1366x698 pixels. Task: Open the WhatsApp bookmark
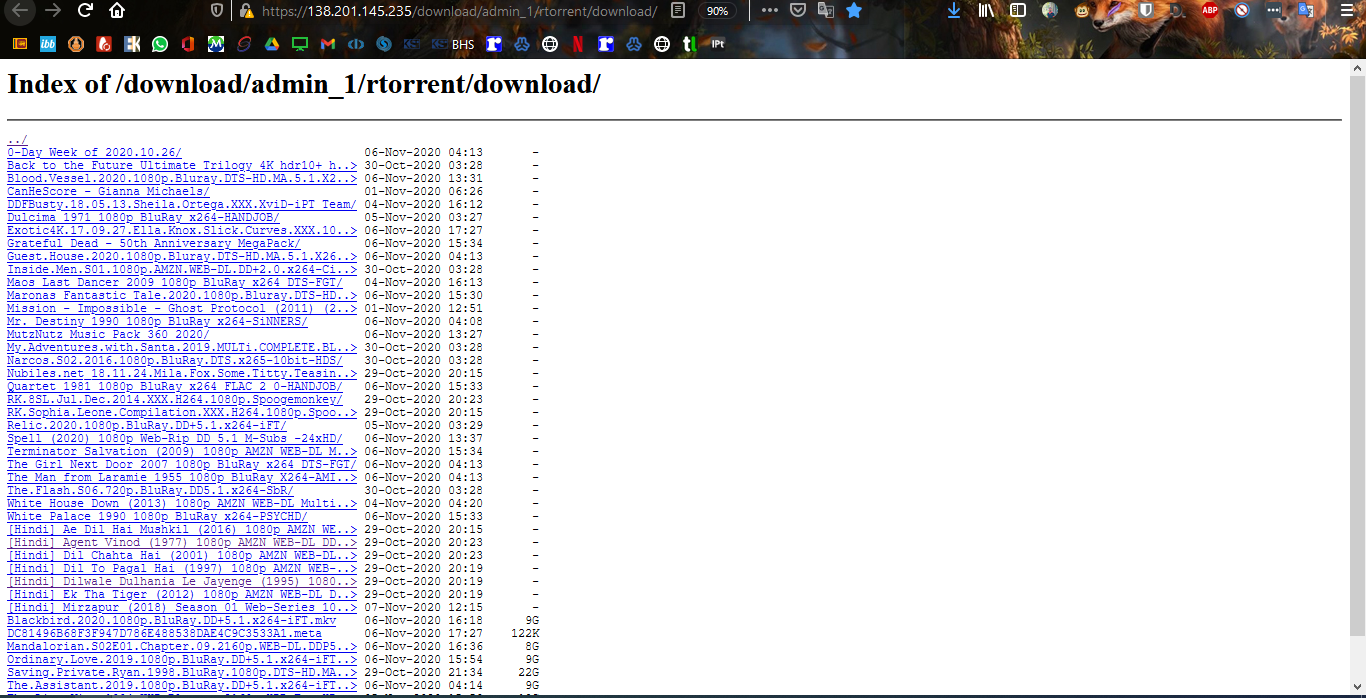click(x=160, y=44)
